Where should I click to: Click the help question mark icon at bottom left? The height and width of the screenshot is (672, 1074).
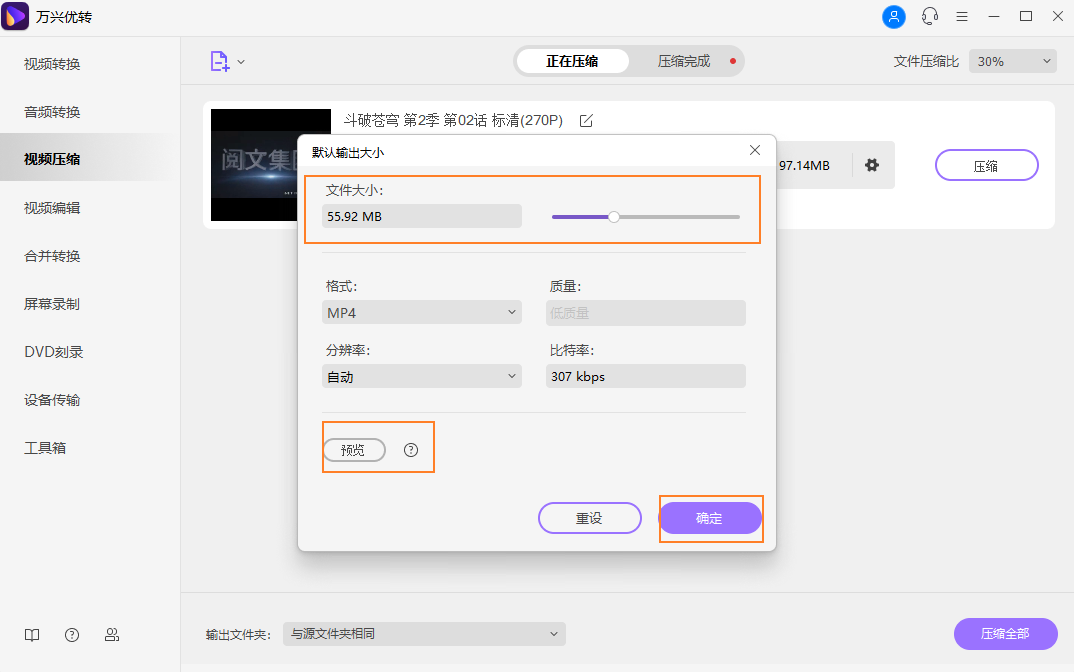71,635
